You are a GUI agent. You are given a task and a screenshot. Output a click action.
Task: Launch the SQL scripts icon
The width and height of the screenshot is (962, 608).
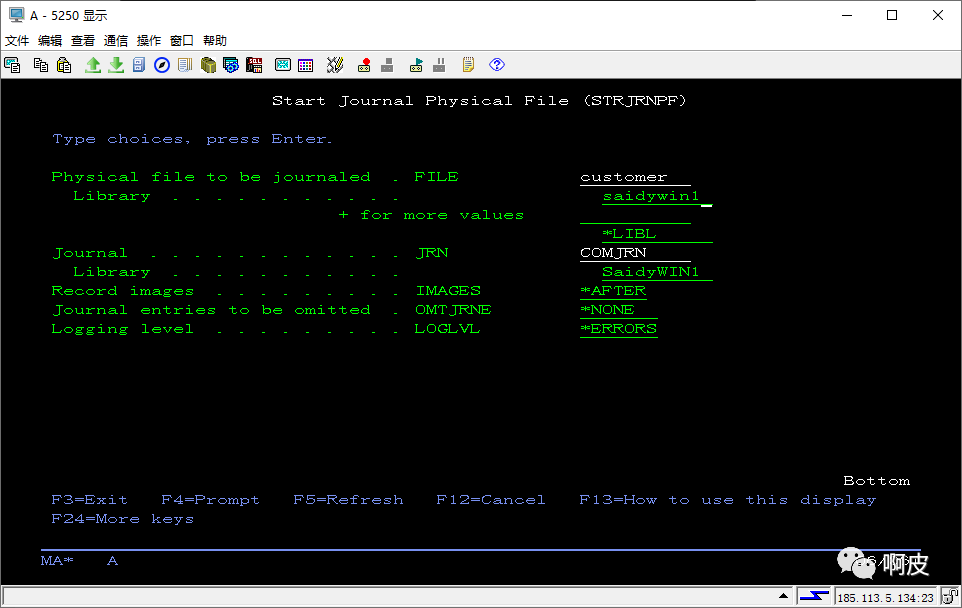pyautogui.click(x=254, y=65)
